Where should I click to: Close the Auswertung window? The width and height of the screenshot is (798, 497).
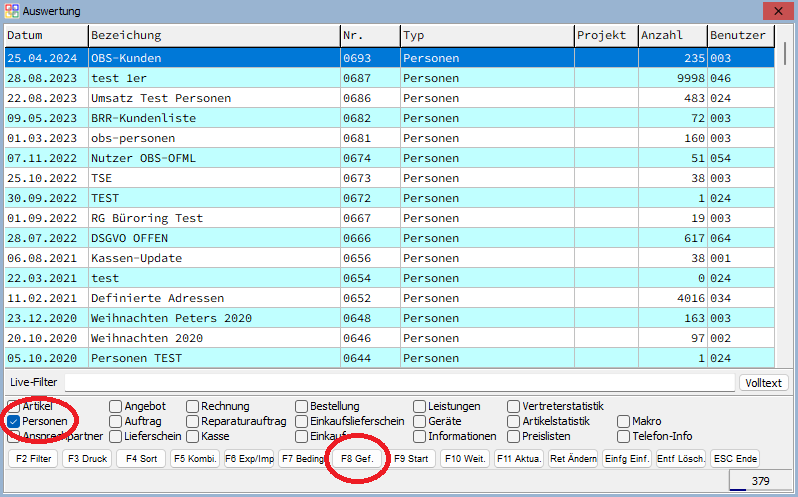774,11
